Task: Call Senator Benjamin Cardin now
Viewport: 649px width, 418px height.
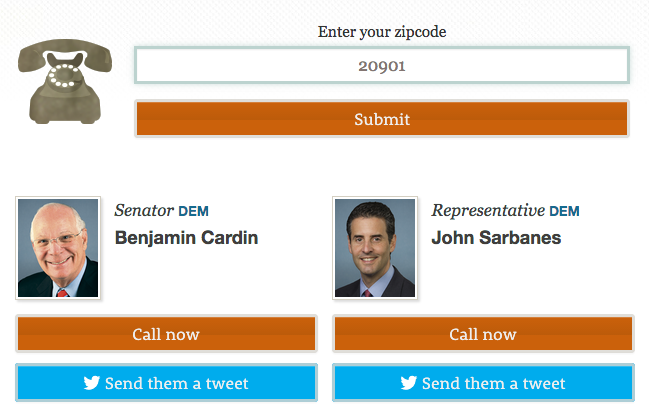Action: click(x=166, y=334)
